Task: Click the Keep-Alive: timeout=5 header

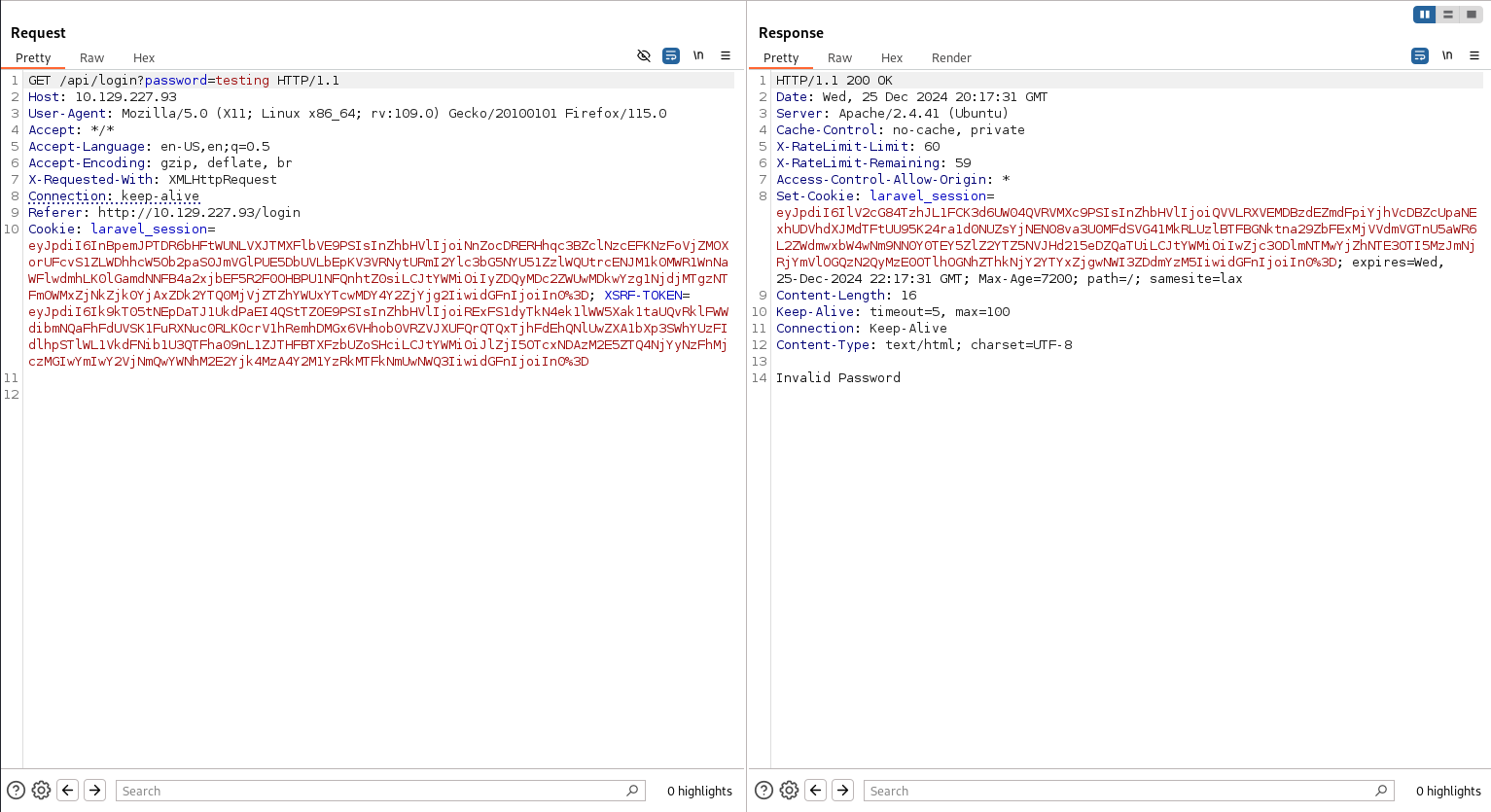Action: (893, 312)
